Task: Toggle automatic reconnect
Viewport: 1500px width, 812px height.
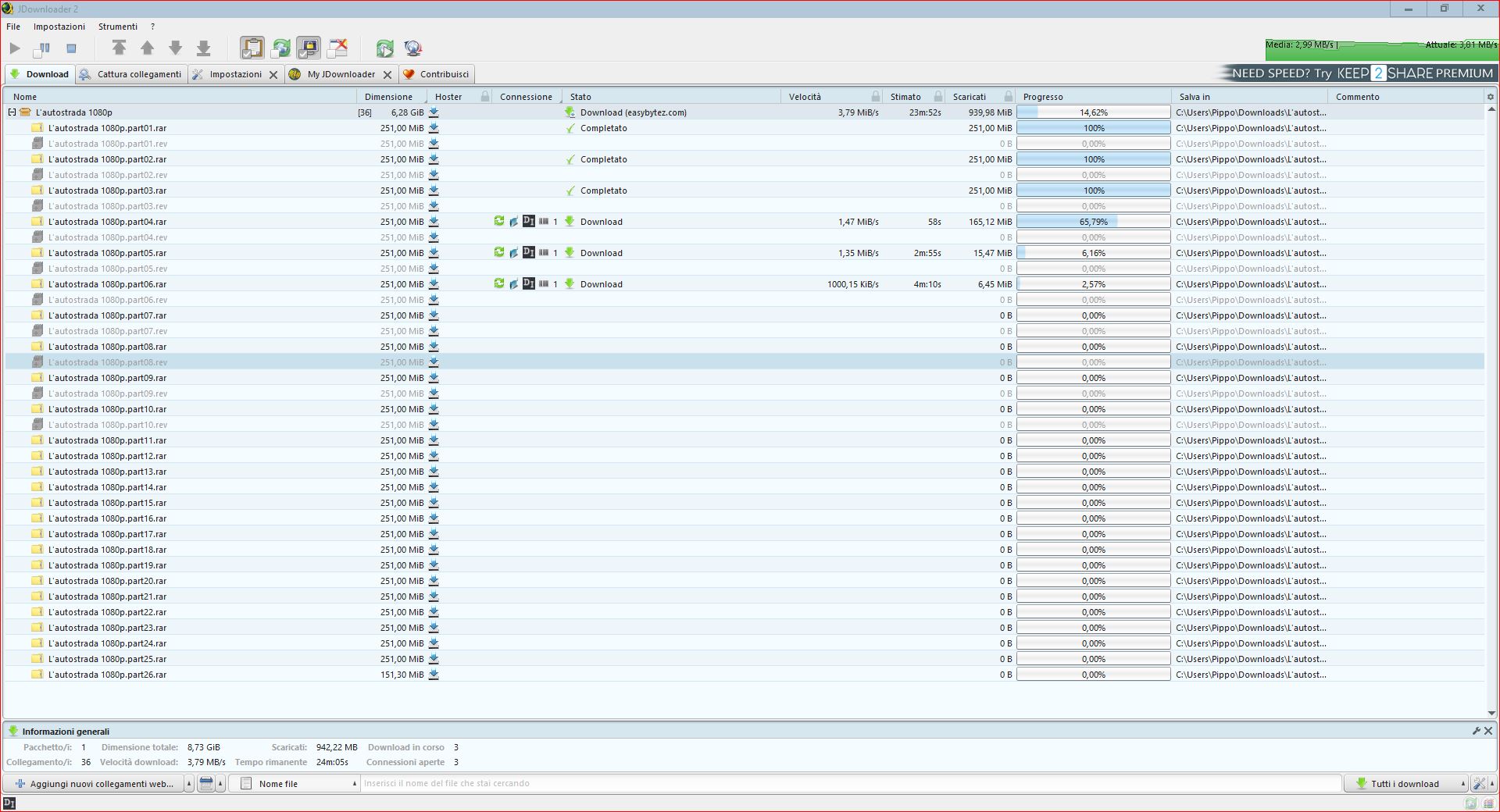Action: [x=280, y=48]
